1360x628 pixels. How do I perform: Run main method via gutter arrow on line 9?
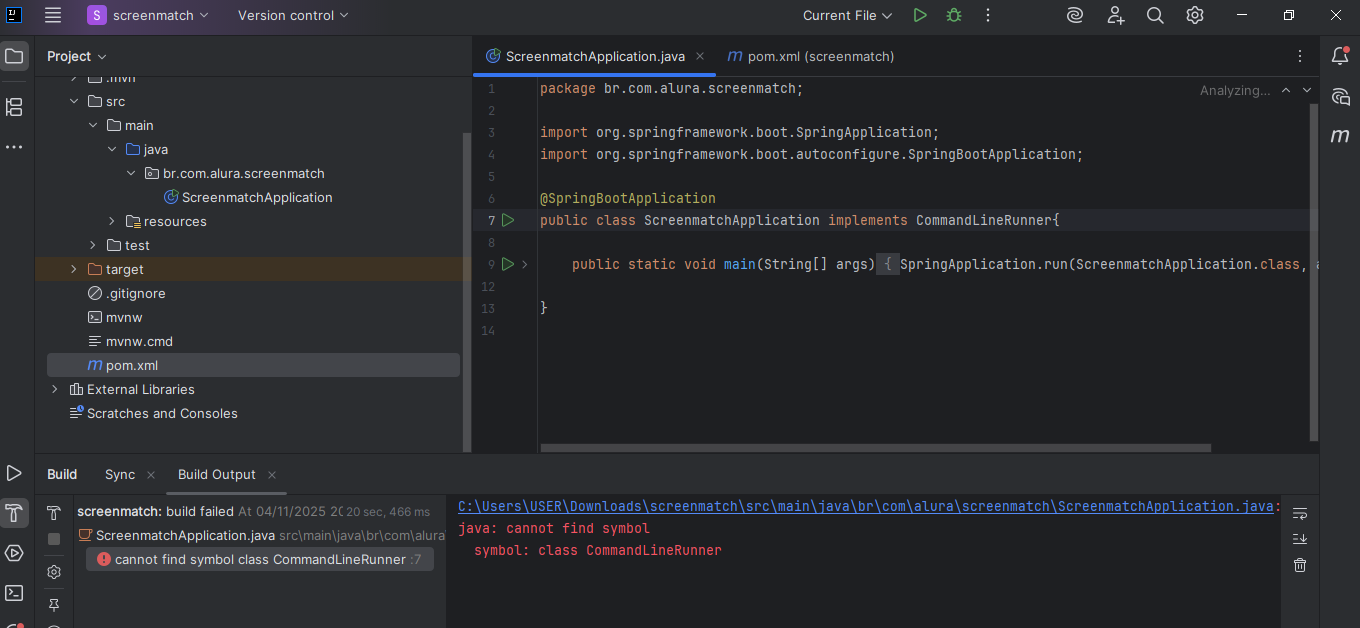(508, 263)
